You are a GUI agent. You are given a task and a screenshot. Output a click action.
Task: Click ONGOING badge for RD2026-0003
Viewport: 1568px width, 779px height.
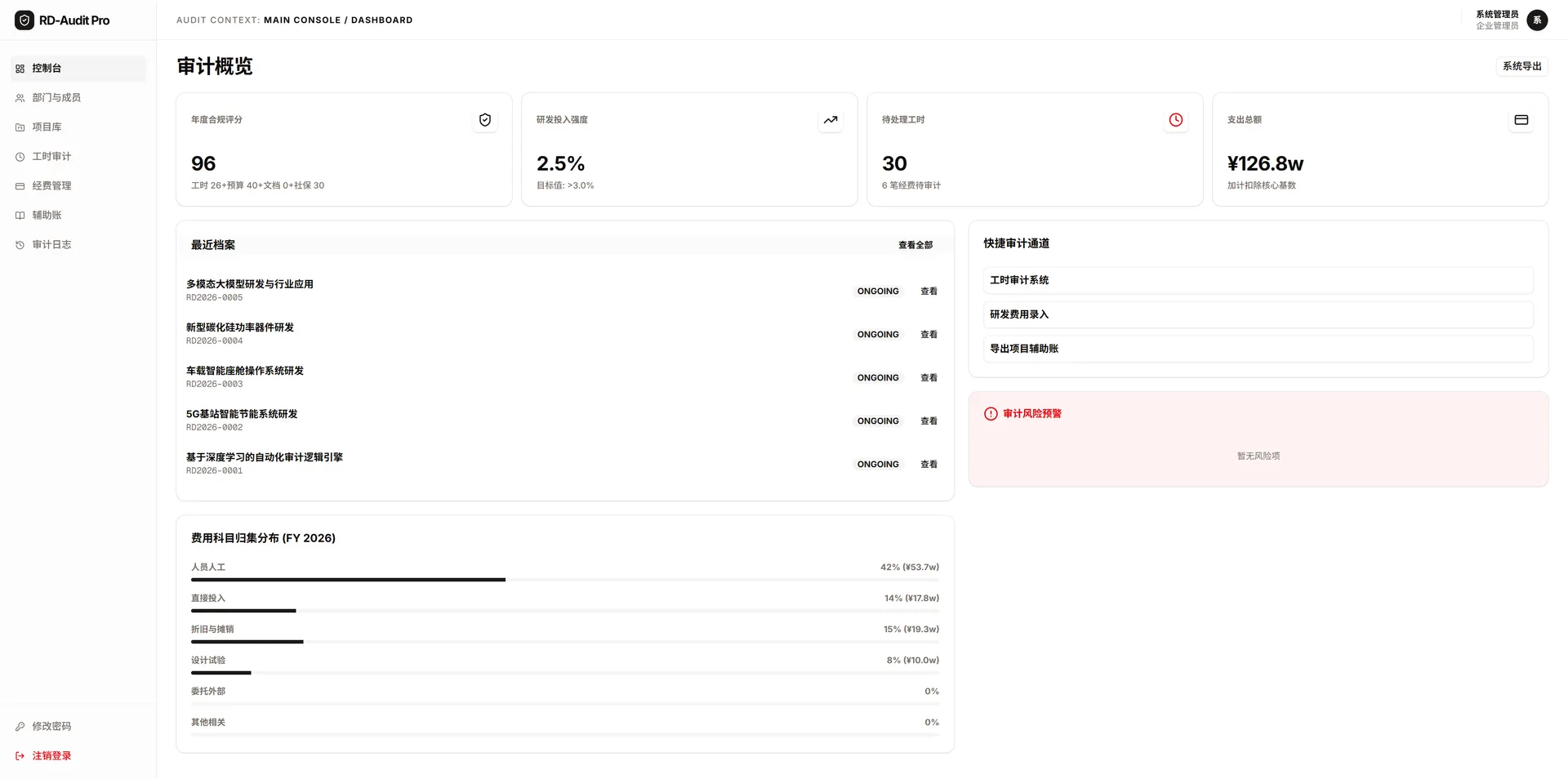click(x=878, y=378)
